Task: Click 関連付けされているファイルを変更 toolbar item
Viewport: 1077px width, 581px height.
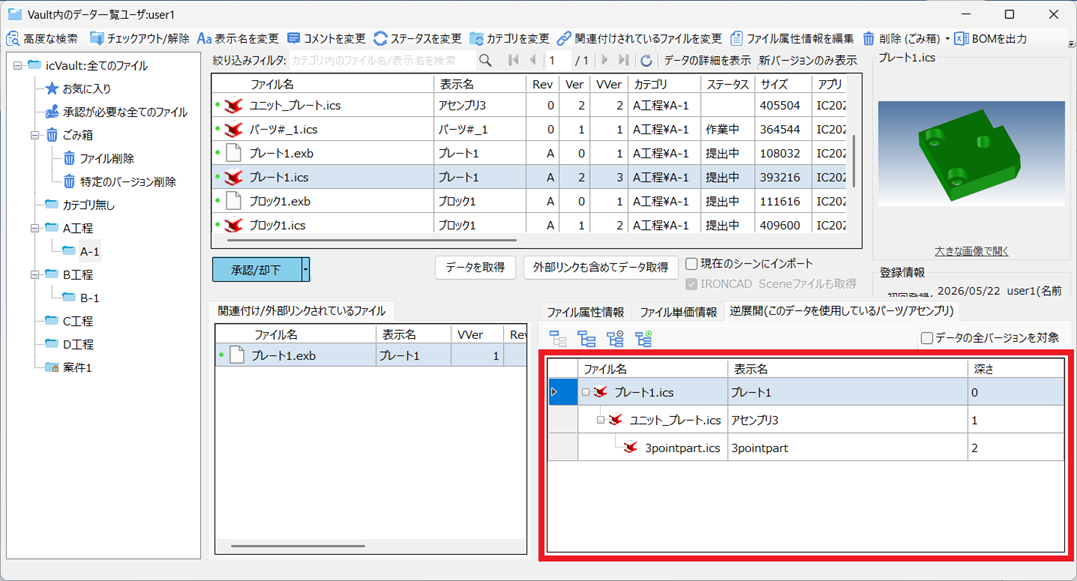Action: click(x=639, y=38)
